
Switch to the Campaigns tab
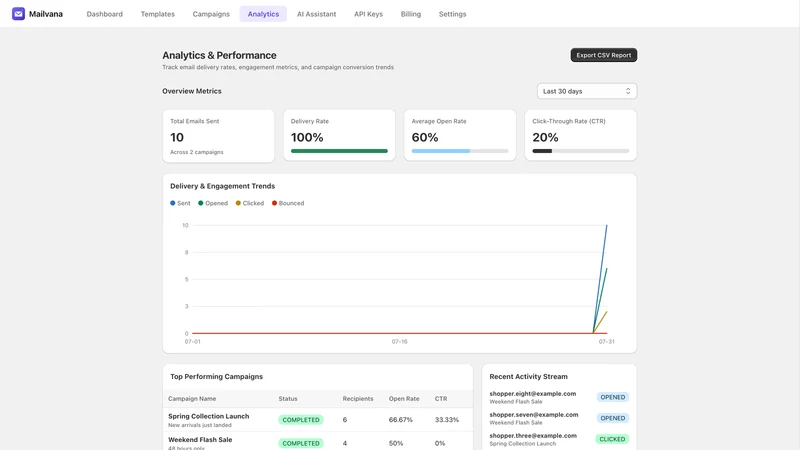(x=211, y=14)
